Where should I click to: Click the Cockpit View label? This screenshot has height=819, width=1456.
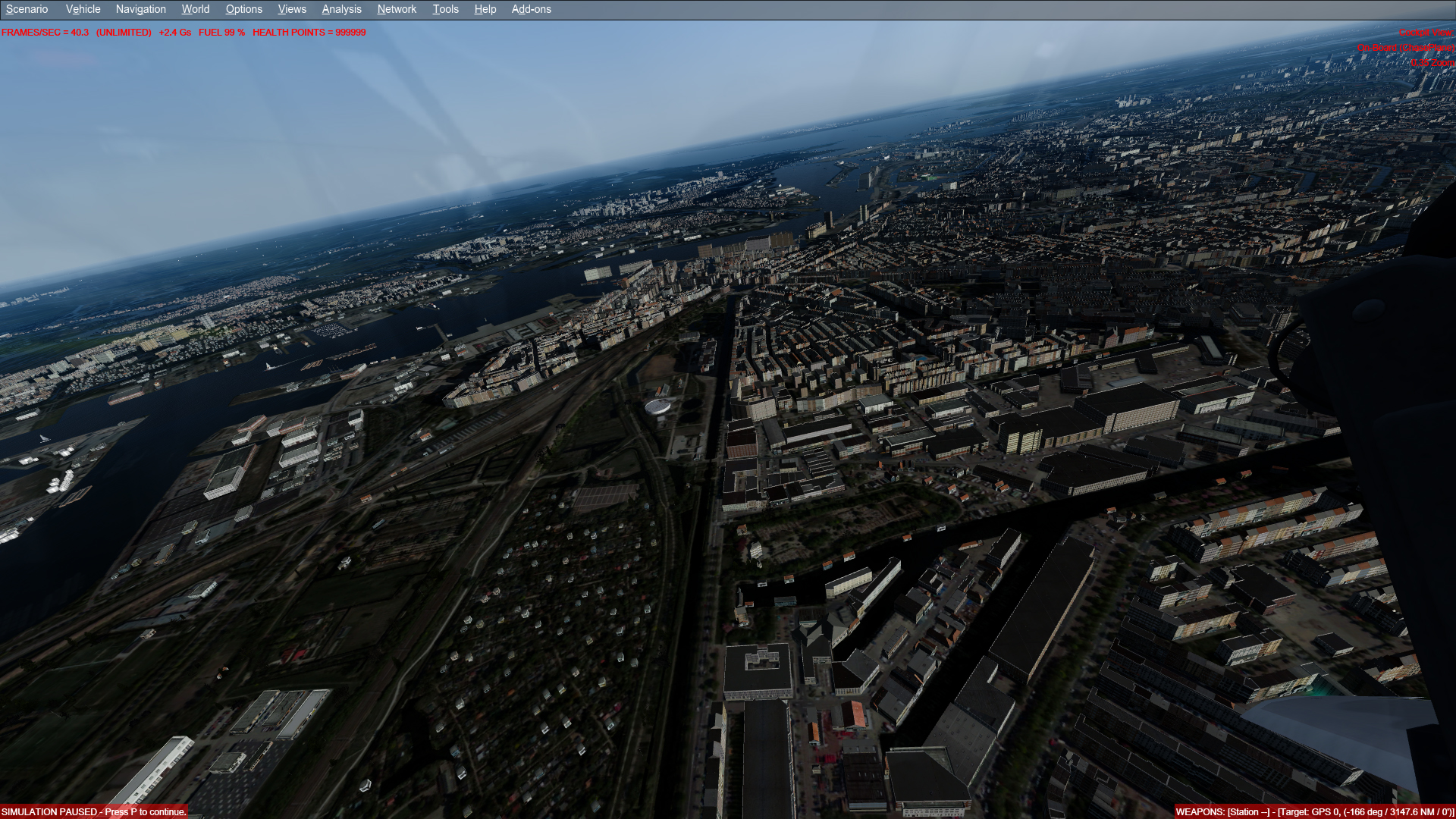(x=1426, y=33)
